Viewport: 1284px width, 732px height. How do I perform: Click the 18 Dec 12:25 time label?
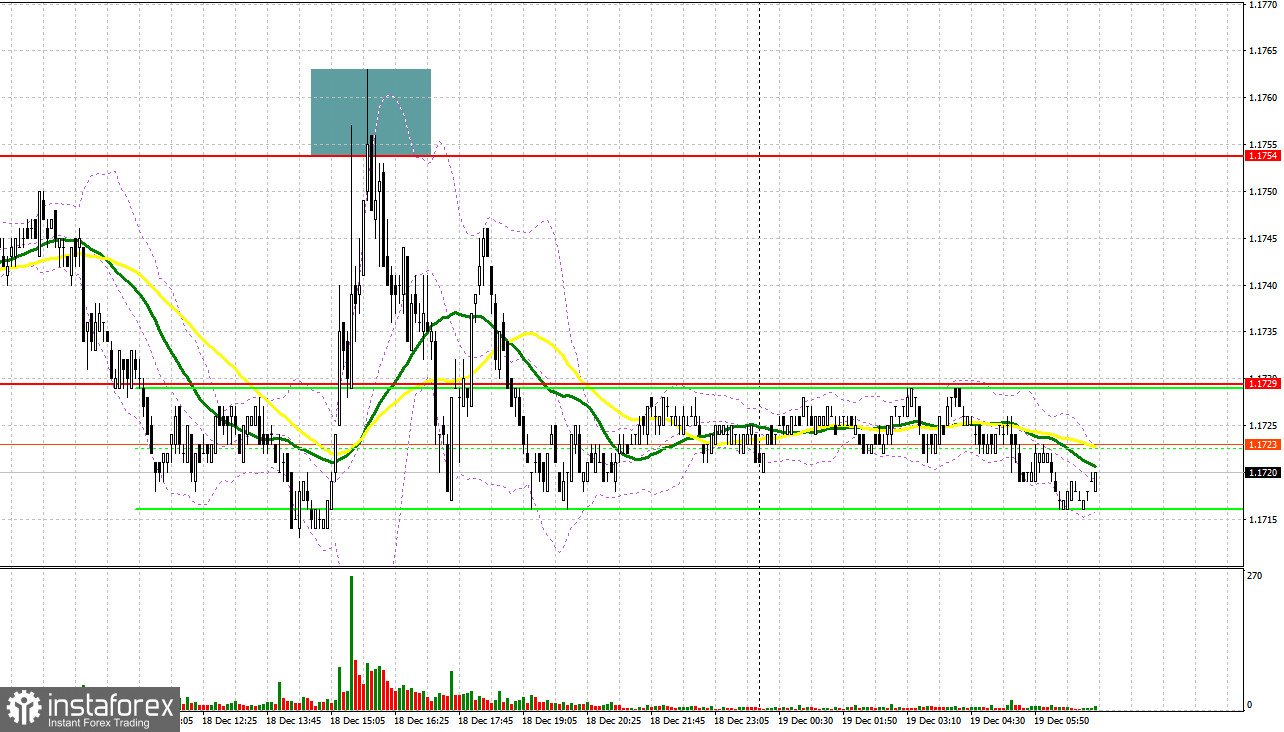click(x=228, y=719)
